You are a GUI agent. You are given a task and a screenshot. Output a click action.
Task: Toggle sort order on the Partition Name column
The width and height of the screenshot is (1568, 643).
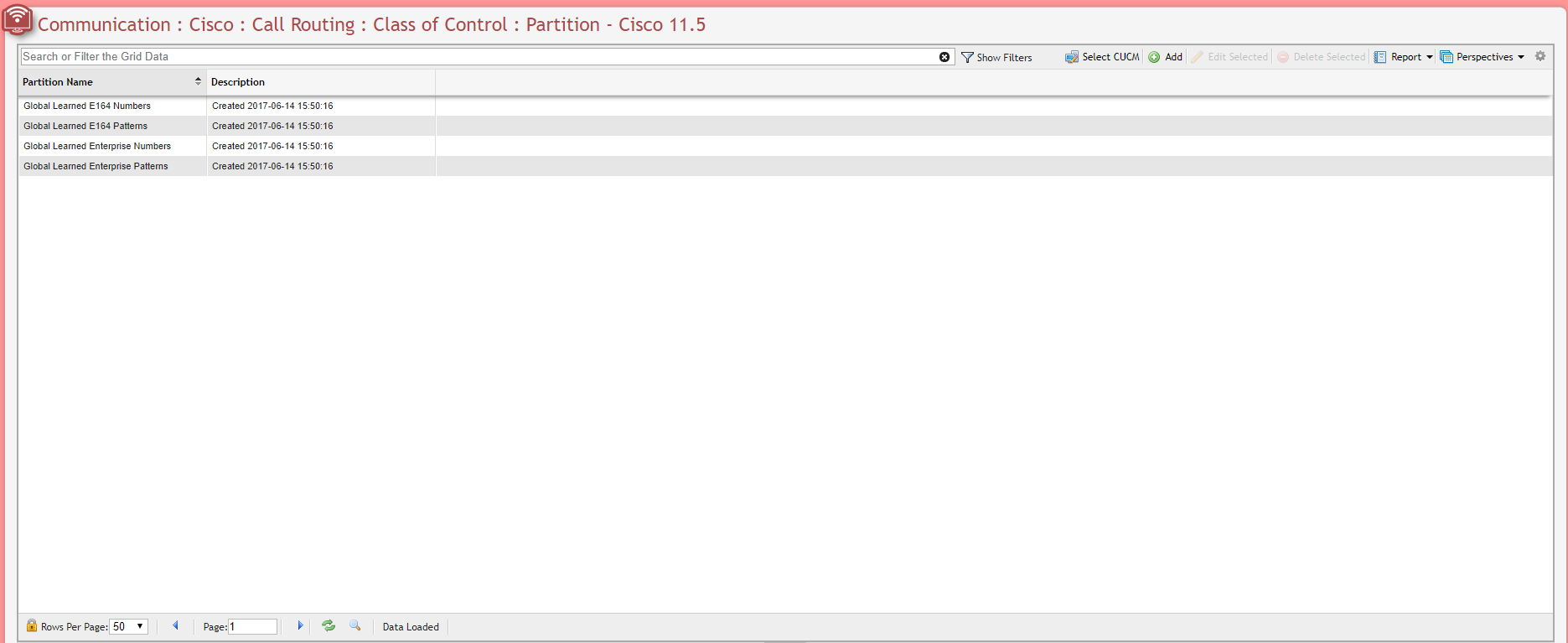(198, 81)
